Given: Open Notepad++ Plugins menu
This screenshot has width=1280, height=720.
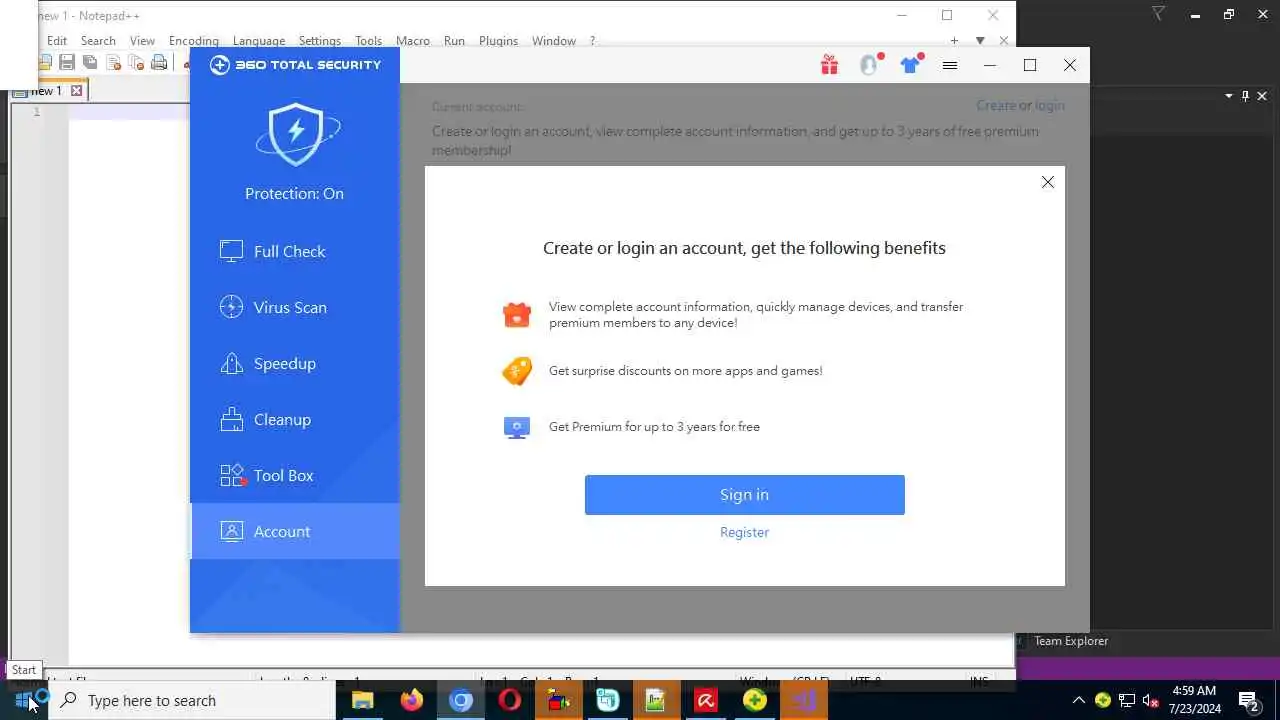Looking at the screenshot, I should tap(498, 41).
